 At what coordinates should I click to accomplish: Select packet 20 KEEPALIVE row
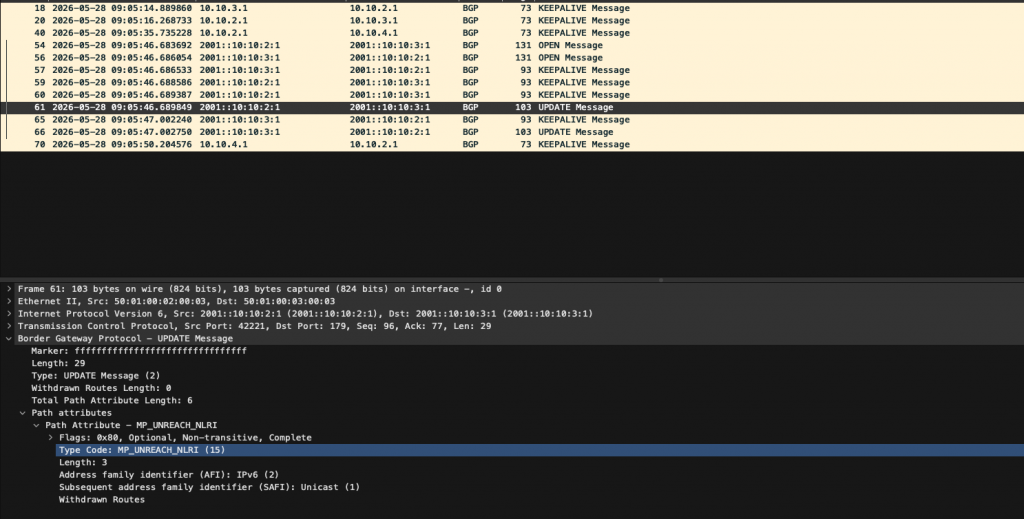point(512,20)
